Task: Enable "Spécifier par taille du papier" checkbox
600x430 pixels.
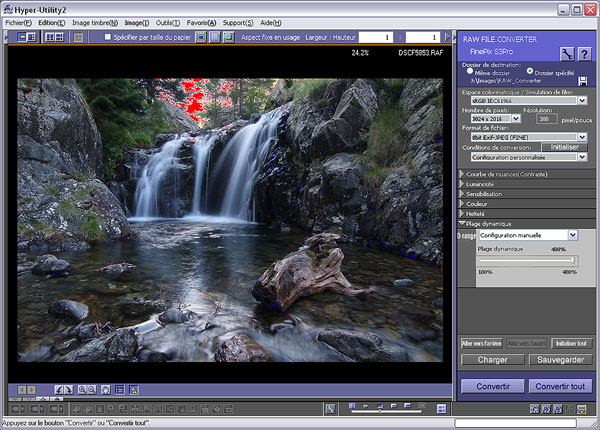Action: (x=108, y=37)
